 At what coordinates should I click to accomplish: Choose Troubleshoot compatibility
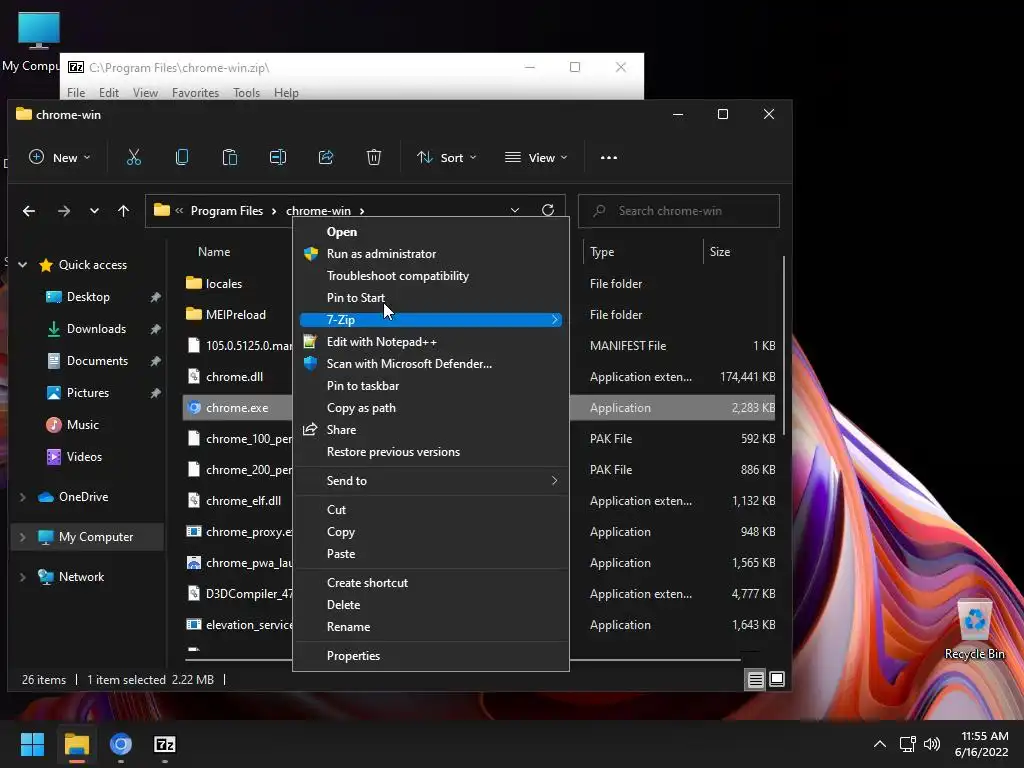(x=431, y=276)
